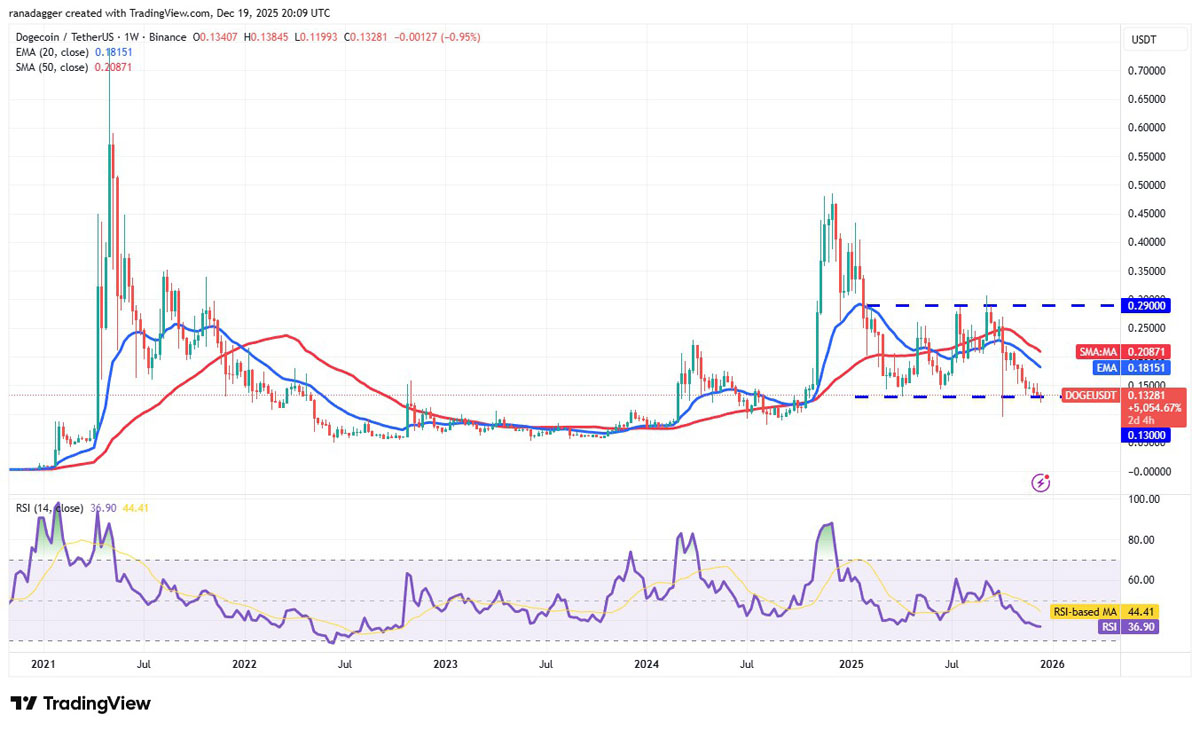Screen dimensions: 1200x730
Task: Click the TradingView logo at bottom left
Action: coord(81,703)
